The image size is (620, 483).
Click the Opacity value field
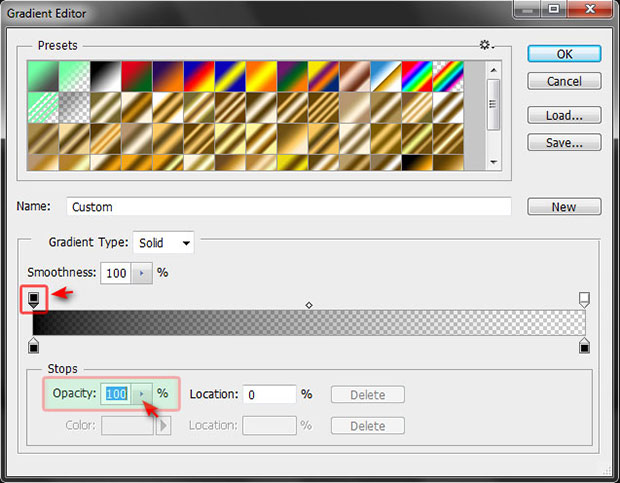tap(116, 394)
